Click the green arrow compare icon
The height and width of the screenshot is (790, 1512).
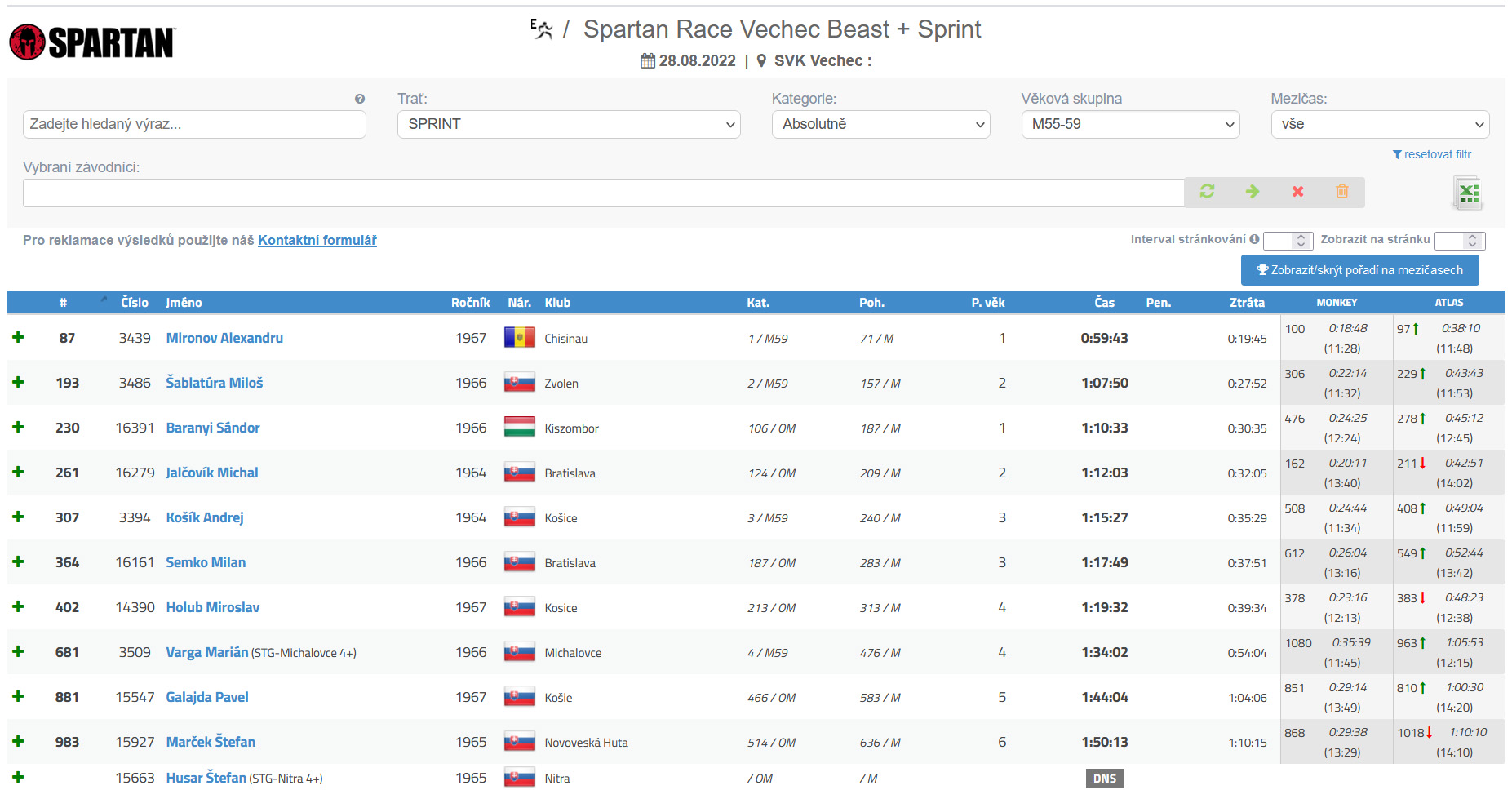pos(1253,191)
